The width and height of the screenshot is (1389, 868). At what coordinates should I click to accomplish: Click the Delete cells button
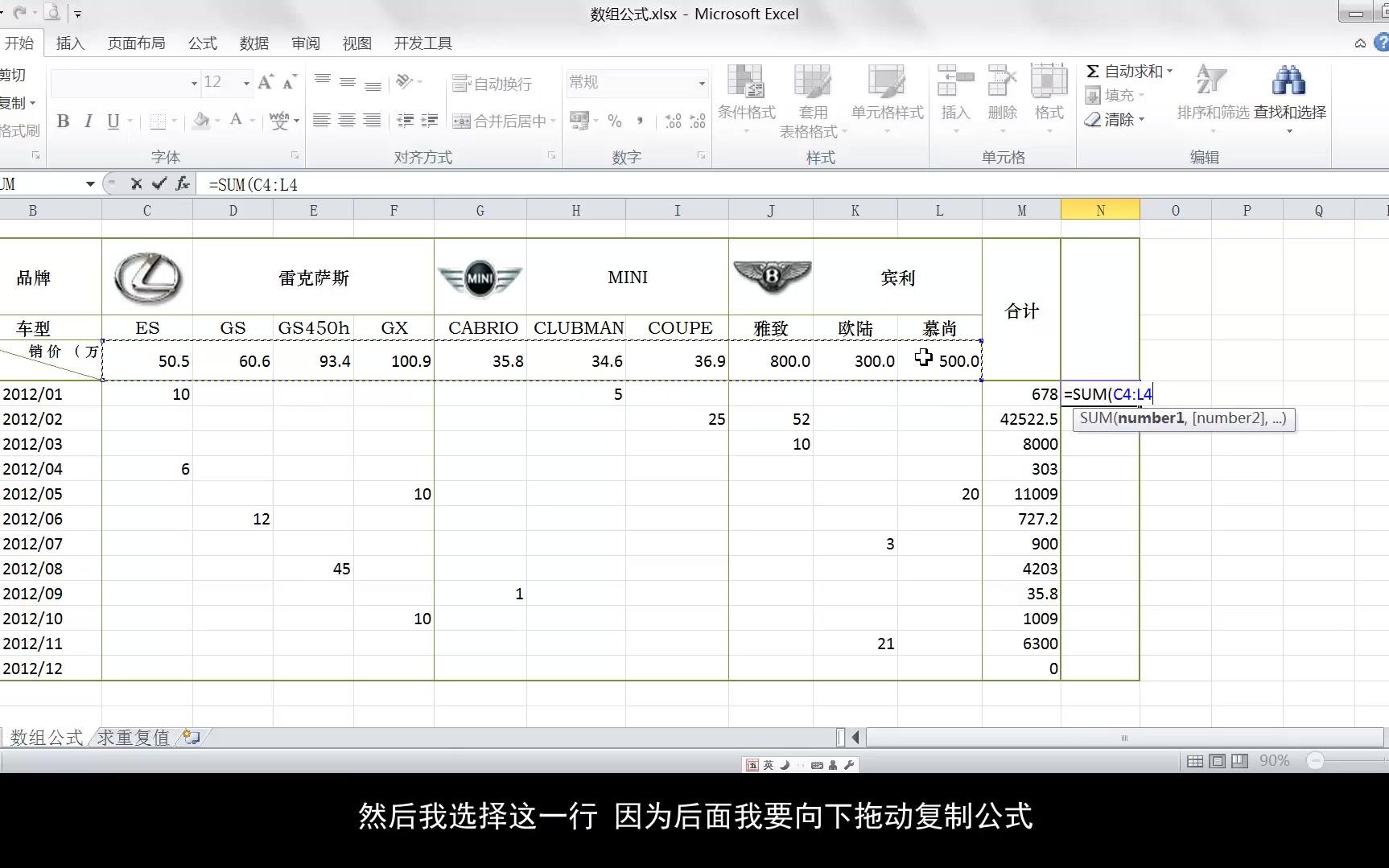1002,98
